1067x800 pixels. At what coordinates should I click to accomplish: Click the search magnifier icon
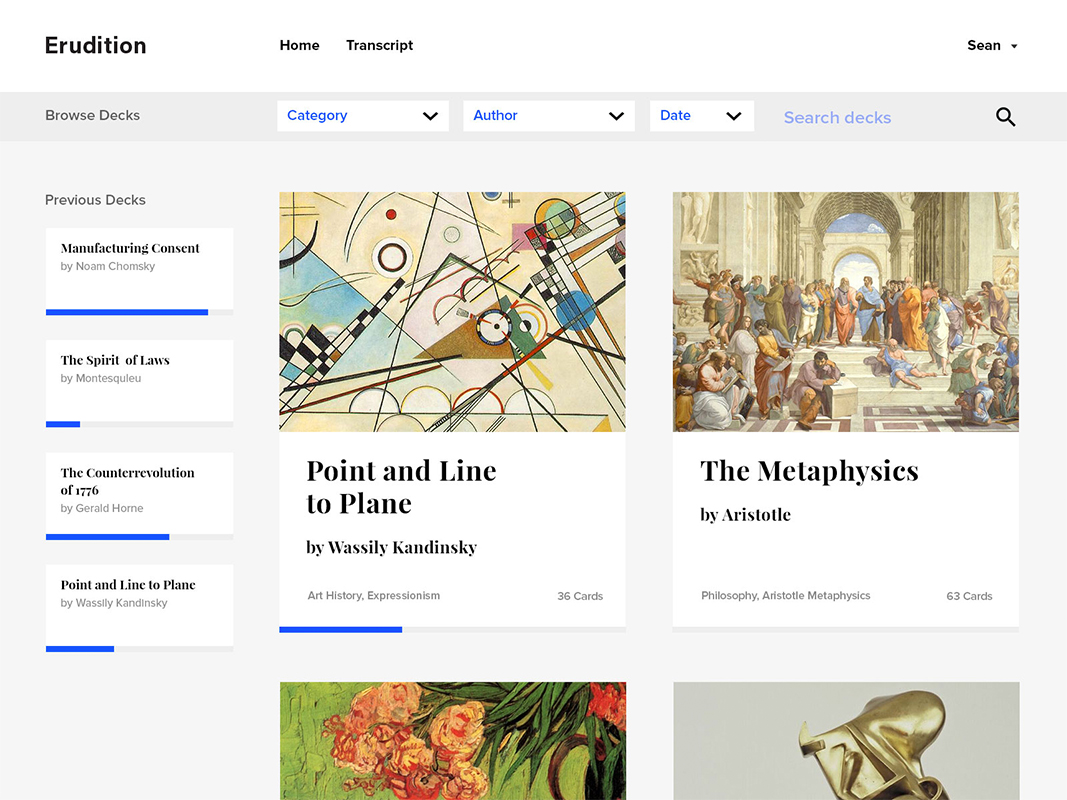coord(1005,117)
